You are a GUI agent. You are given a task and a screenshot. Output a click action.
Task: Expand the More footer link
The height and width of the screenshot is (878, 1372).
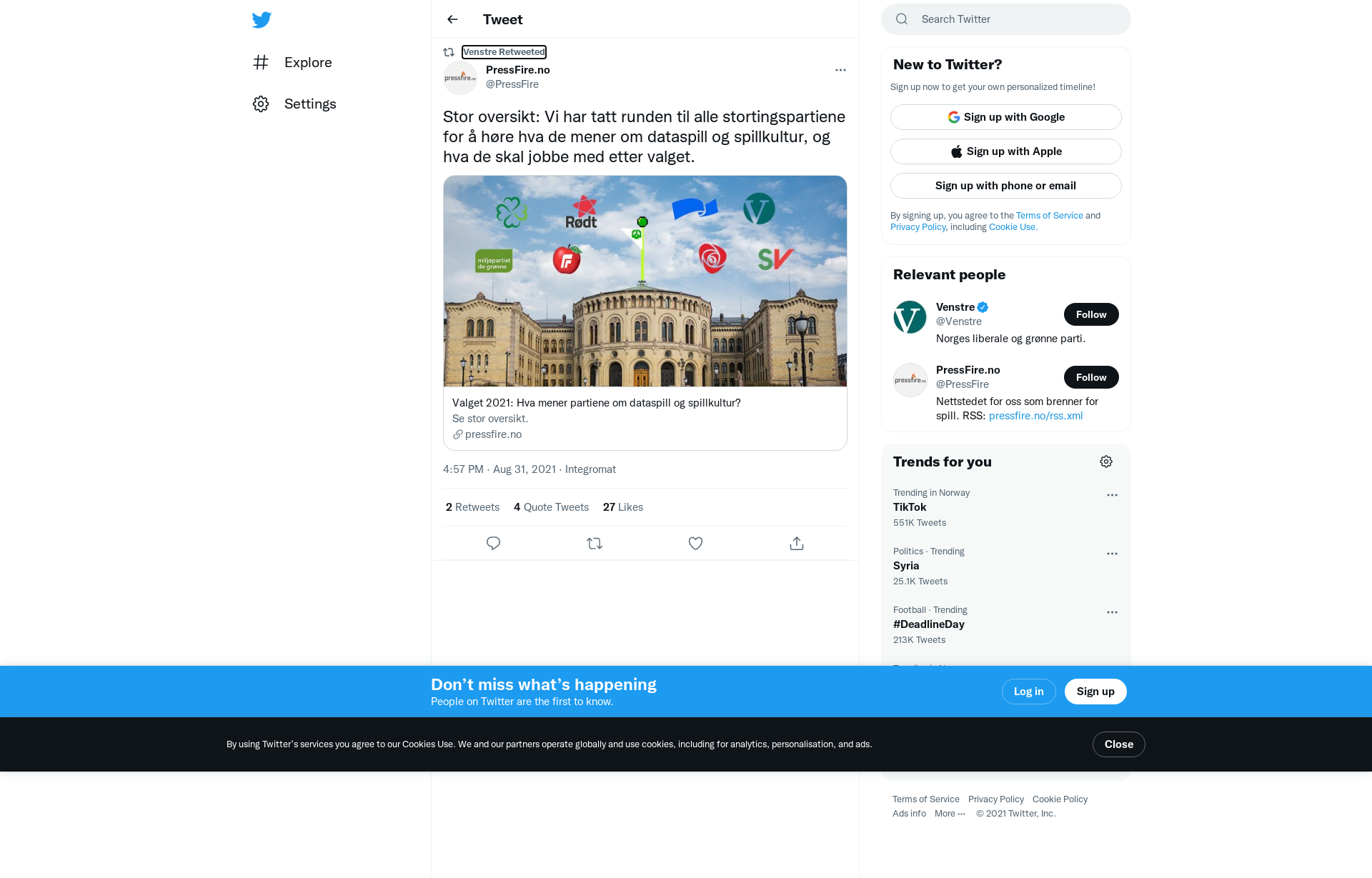pos(950,814)
